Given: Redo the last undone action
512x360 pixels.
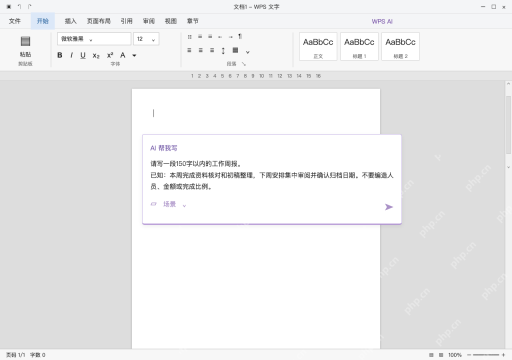Looking at the screenshot, I should [x=30, y=6].
